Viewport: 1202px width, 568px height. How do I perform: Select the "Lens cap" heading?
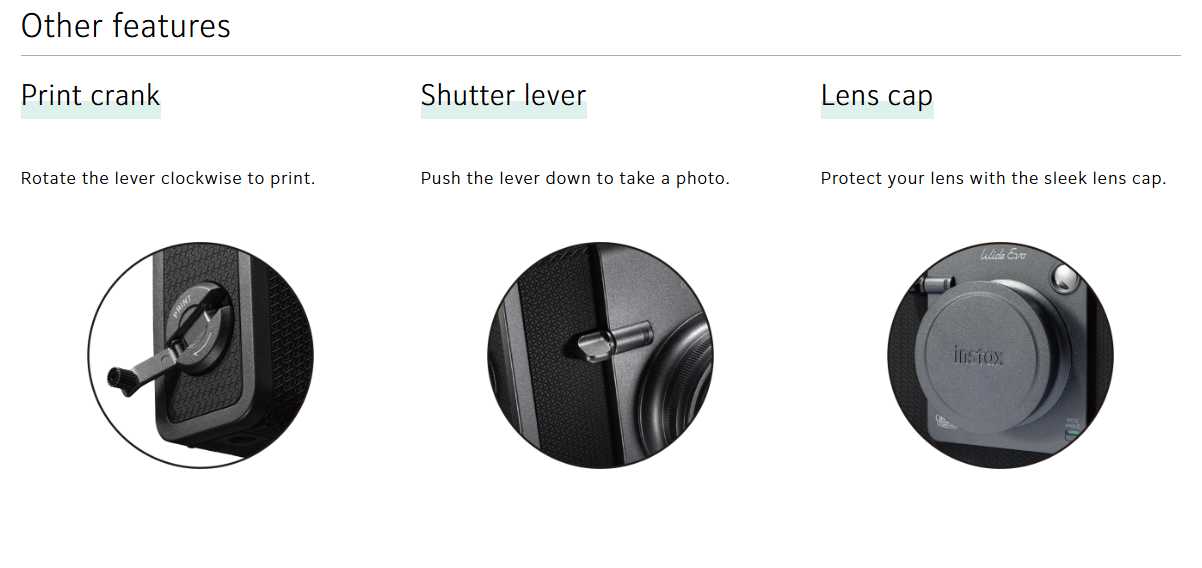tap(877, 96)
